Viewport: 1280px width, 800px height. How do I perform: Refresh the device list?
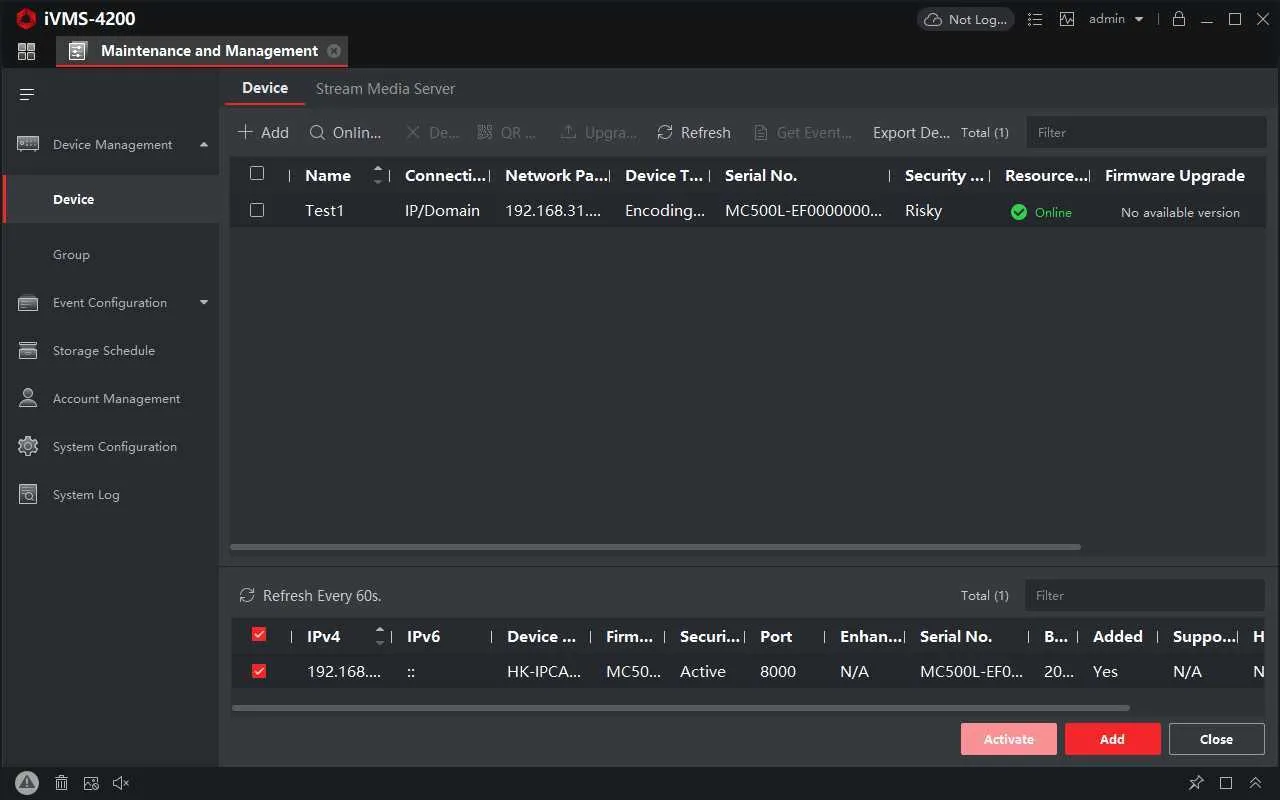pyautogui.click(x=694, y=133)
